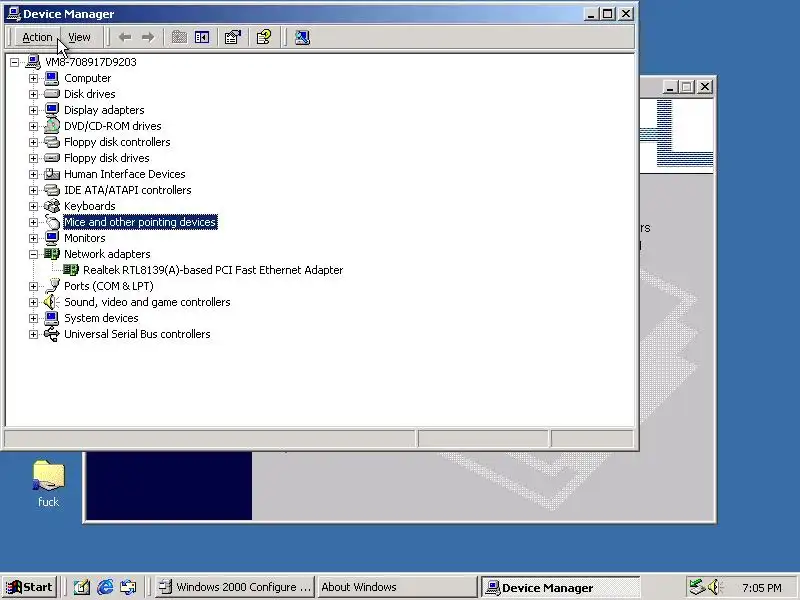Click the 7:05 PM clock
Image resolution: width=800 pixels, height=600 pixels.
(762, 588)
